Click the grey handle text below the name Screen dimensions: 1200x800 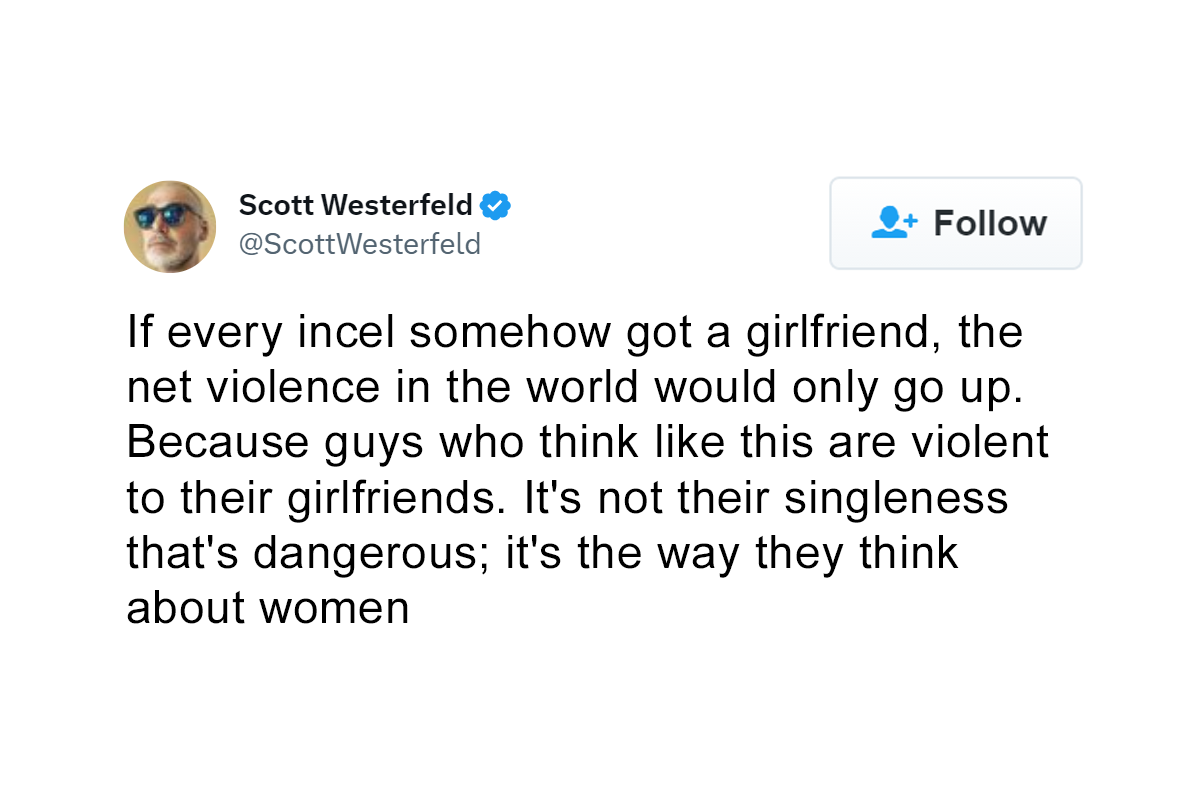tap(360, 243)
